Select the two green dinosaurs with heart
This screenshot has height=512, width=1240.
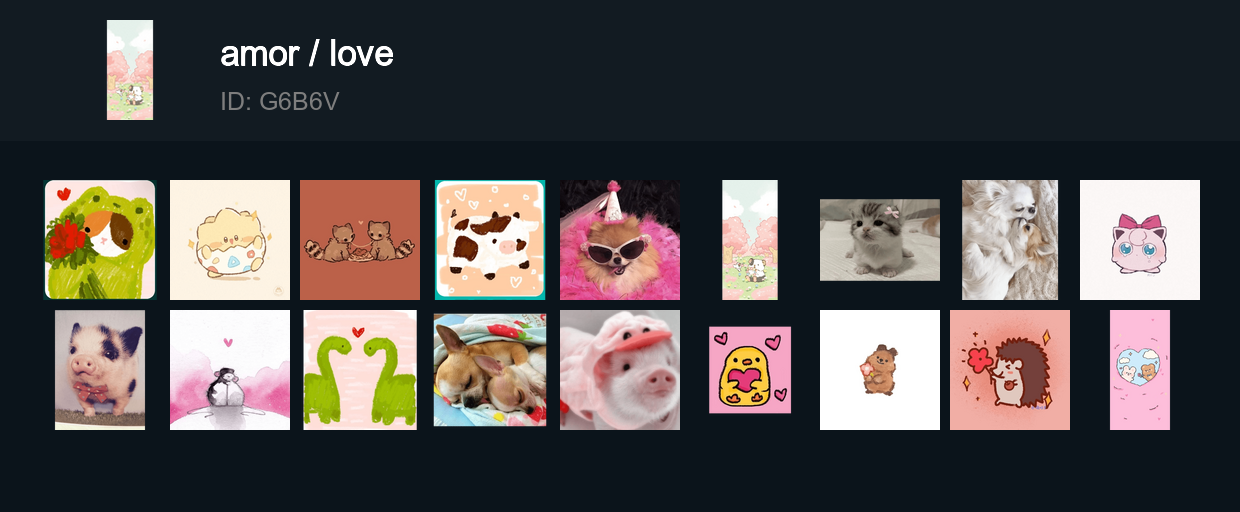coord(360,370)
